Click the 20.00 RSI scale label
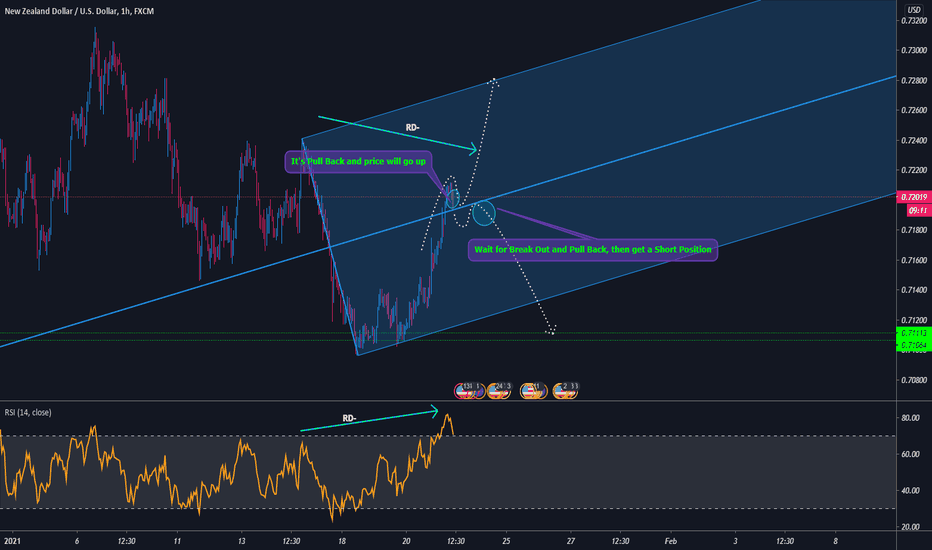Viewport: 932px width, 550px height. (911, 527)
